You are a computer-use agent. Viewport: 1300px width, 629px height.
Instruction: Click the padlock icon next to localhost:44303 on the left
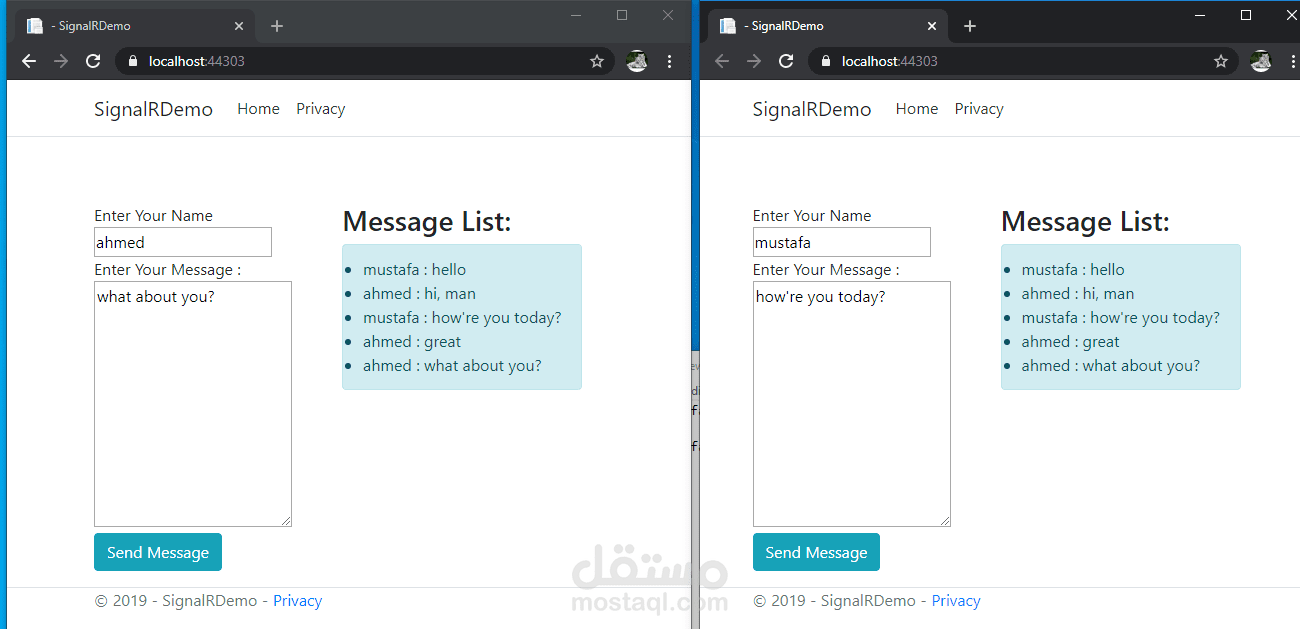click(x=132, y=61)
